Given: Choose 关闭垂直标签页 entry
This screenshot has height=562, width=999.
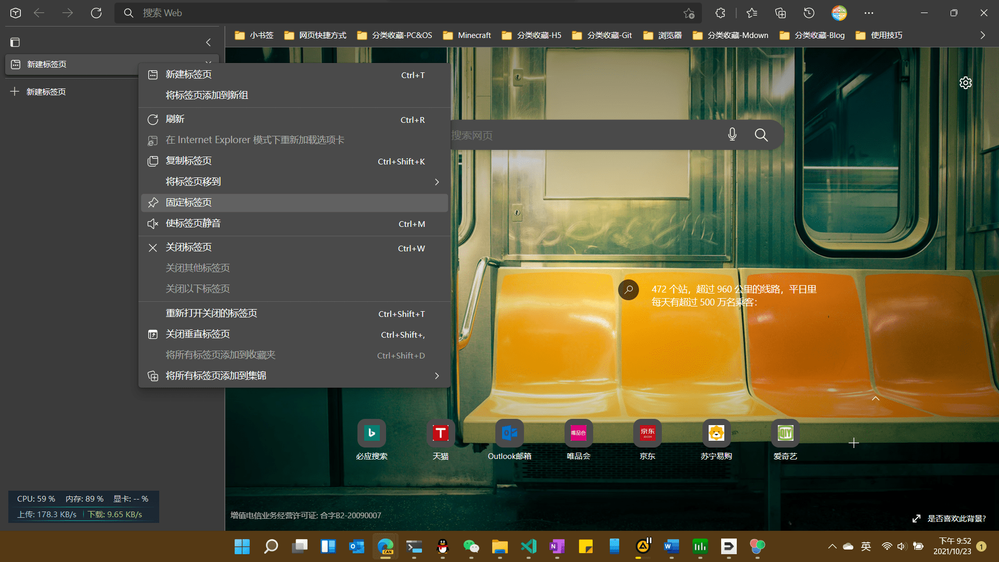Looking at the screenshot, I should 294,334.
